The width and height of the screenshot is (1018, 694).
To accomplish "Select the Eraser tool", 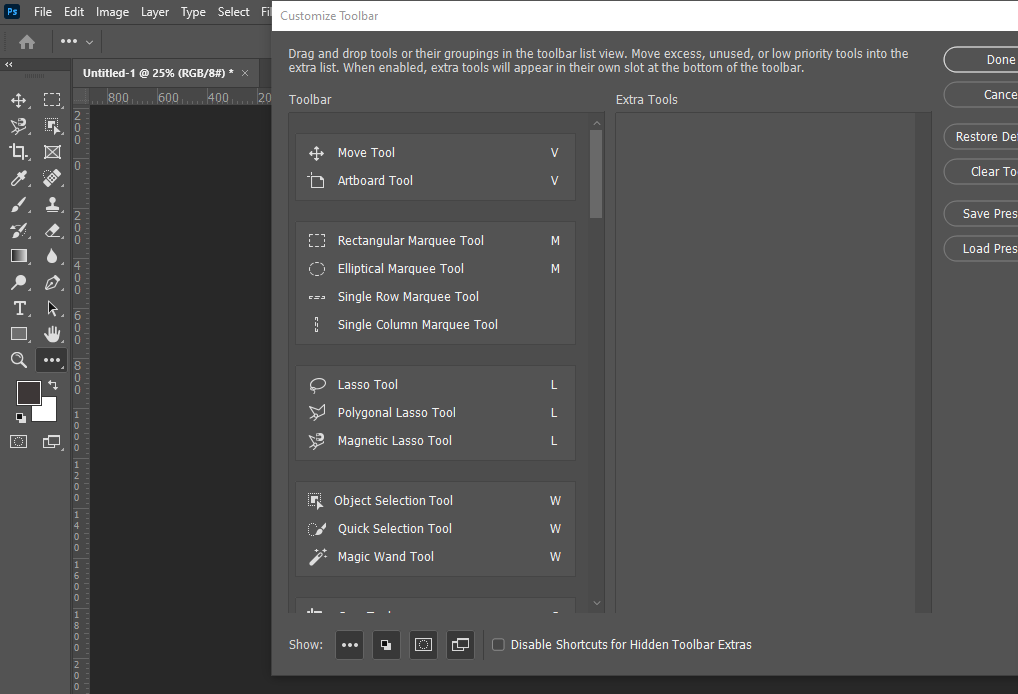I will (x=53, y=230).
